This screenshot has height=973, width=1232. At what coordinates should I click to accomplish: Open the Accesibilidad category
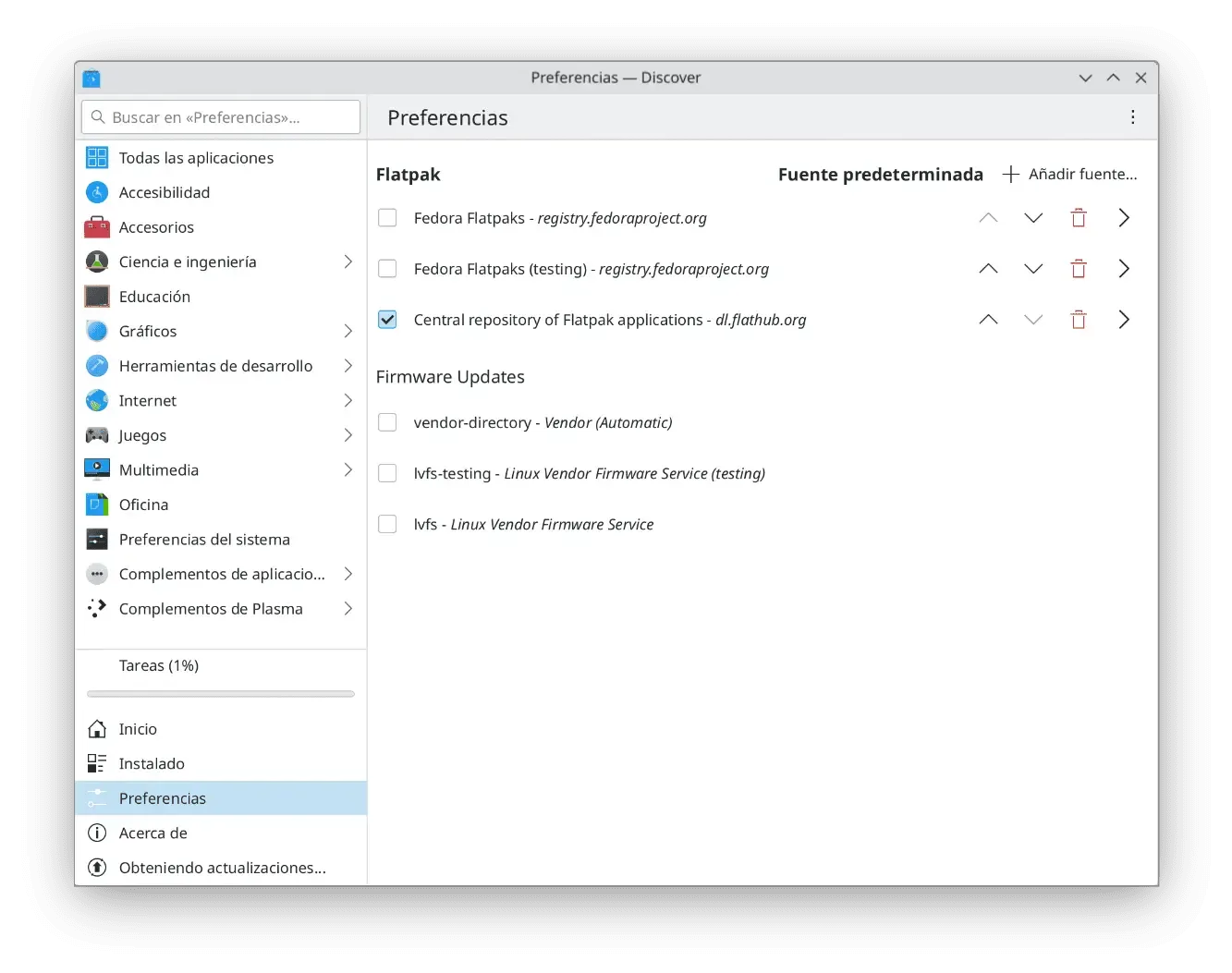pos(221,192)
